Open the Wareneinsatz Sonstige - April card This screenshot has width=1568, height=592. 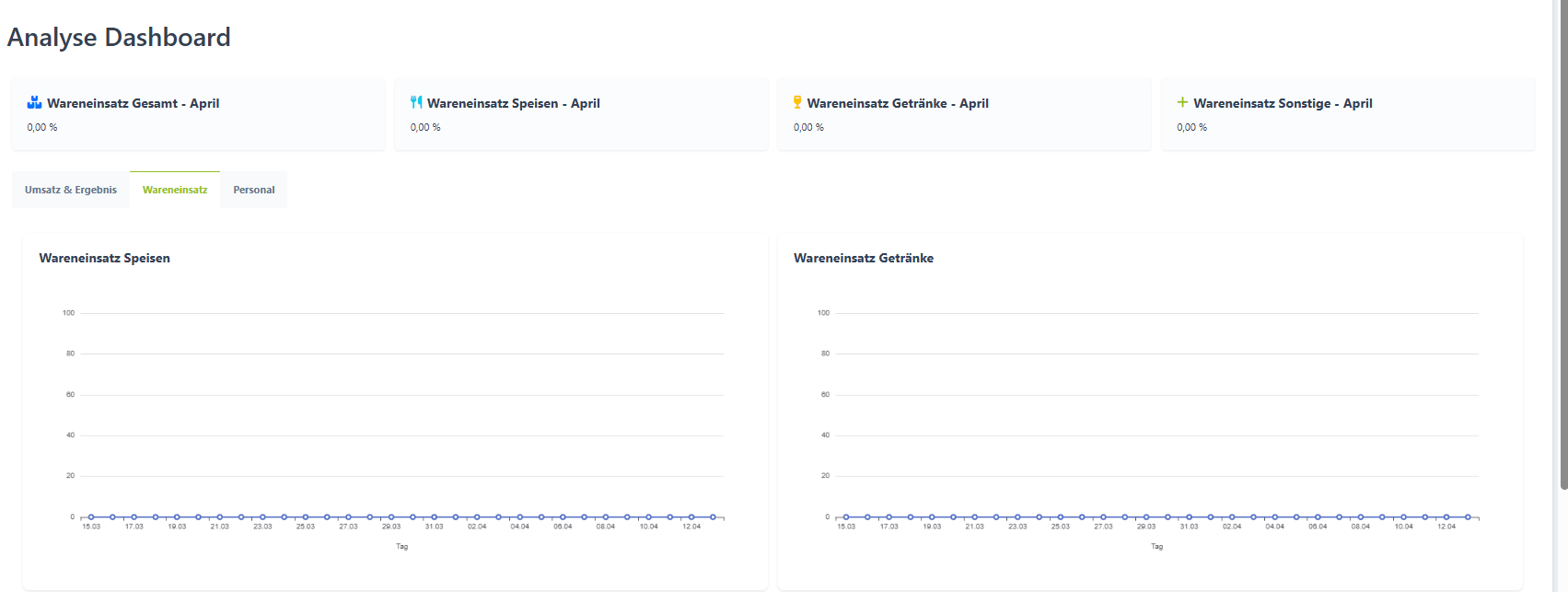click(1348, 114)
